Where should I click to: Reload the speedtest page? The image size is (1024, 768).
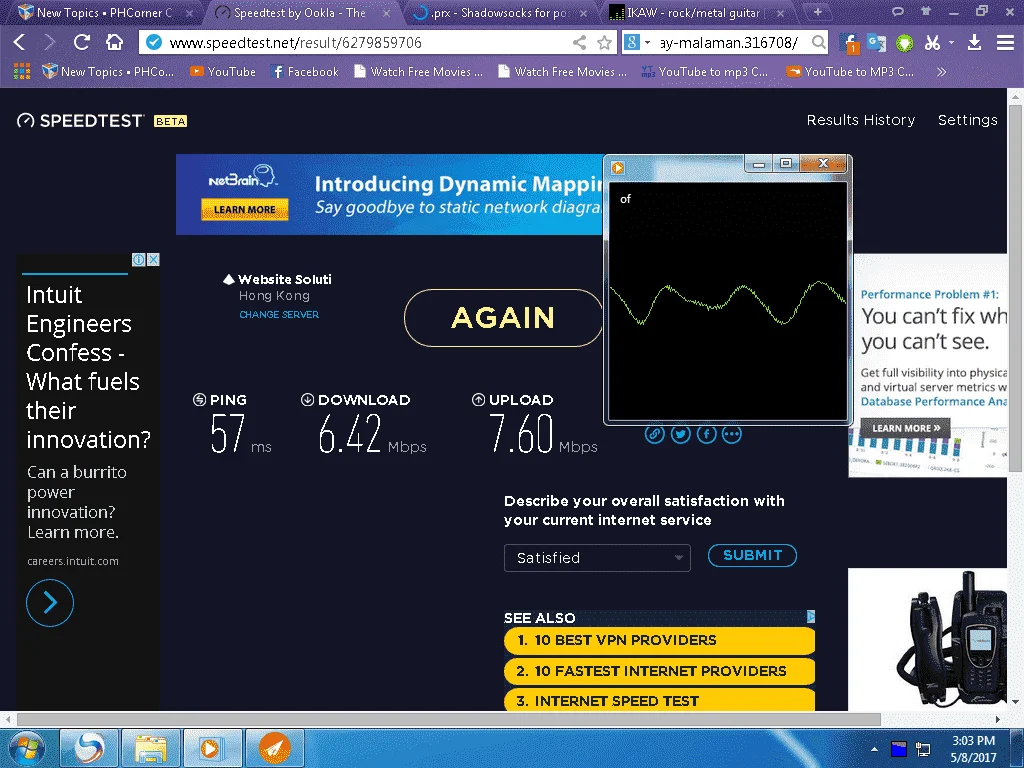click(x=82, y=42)
